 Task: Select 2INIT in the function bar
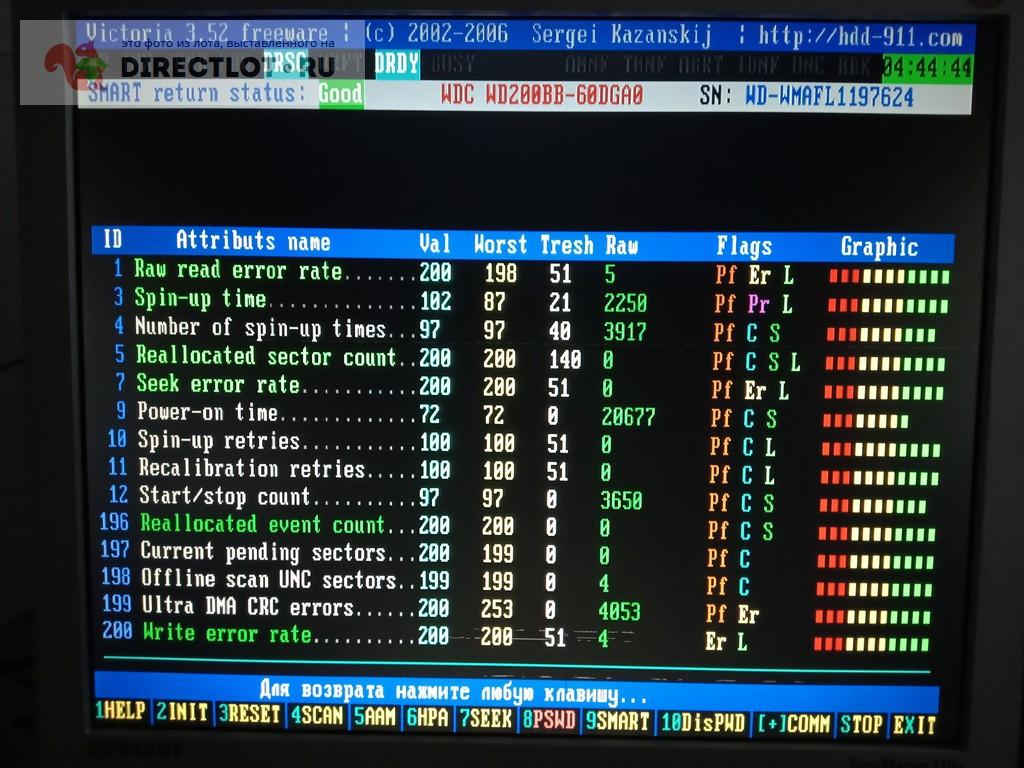tap(182, 712)
